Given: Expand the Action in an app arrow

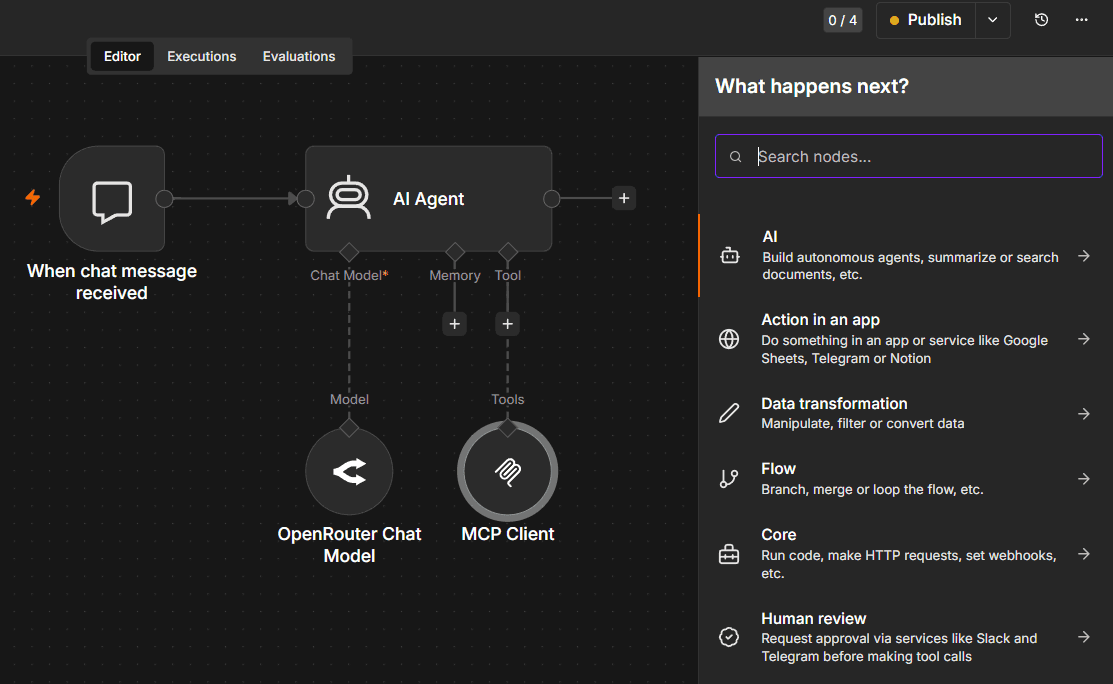Looking at the screenshot, I should click(1084, 339).
